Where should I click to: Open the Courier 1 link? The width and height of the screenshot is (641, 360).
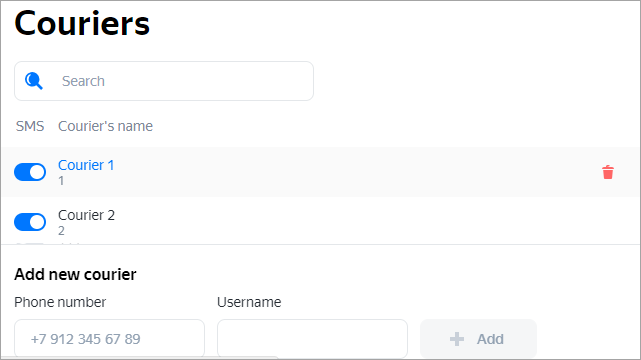click(86, 165)
